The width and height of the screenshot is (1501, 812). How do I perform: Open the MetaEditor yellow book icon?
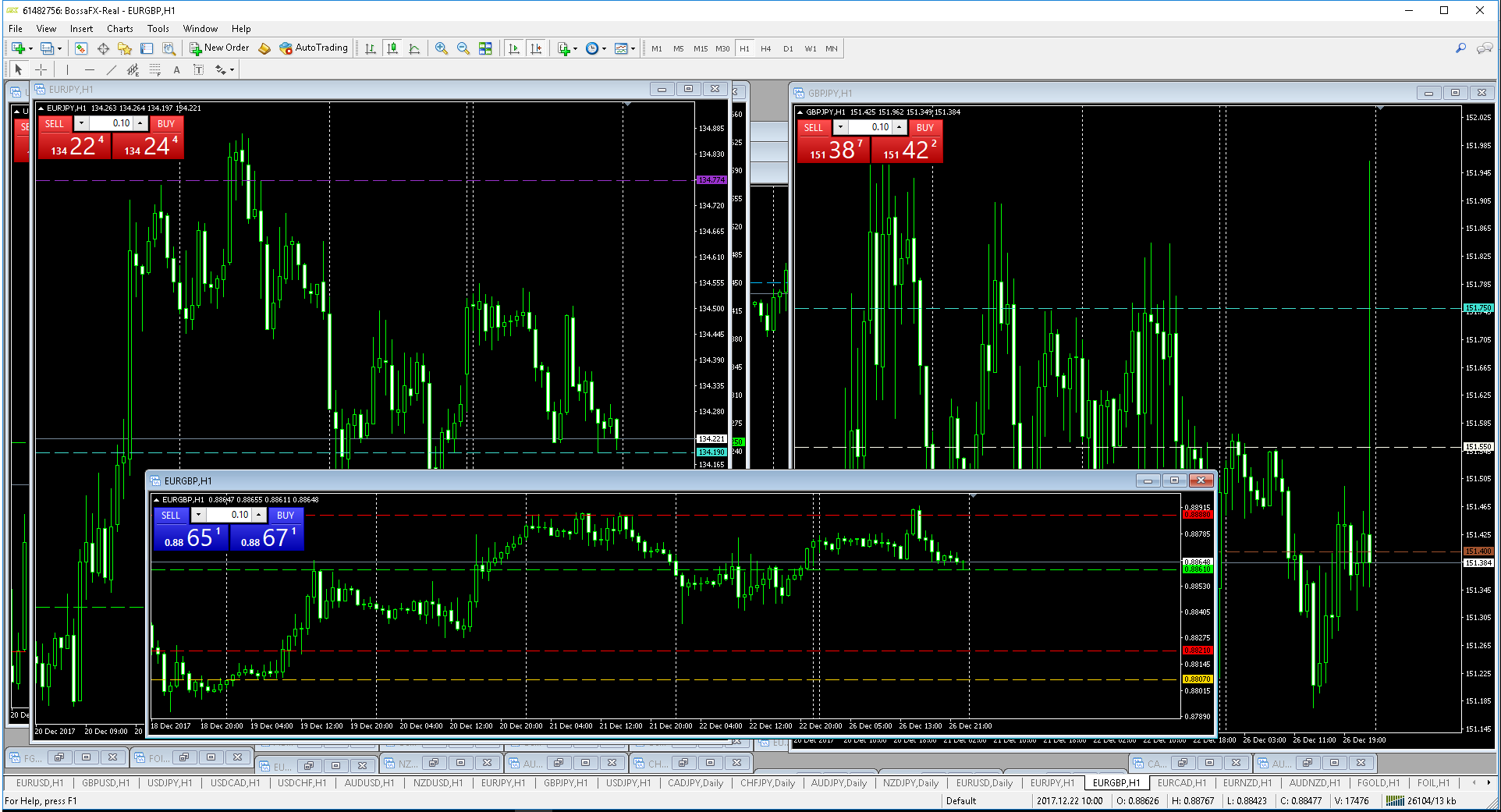(264, 48)
